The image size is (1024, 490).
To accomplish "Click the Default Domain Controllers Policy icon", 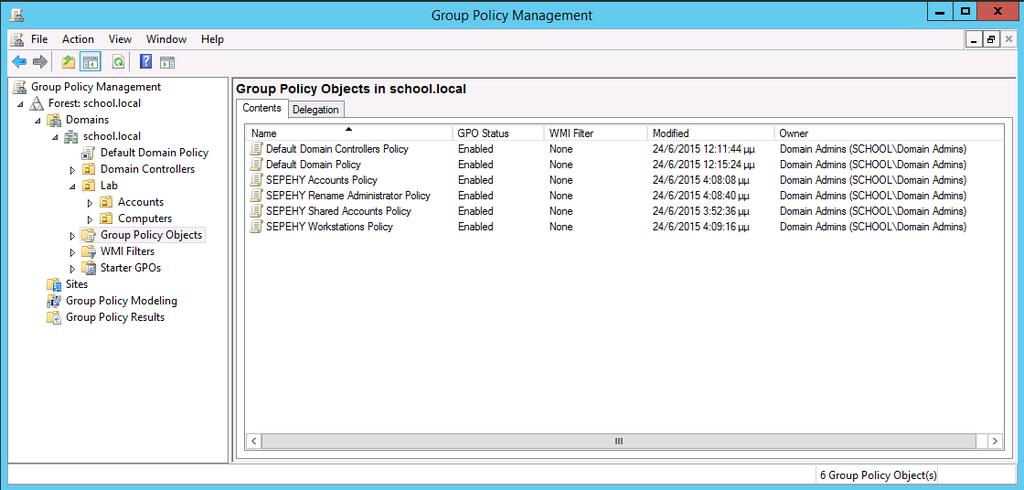I will [256, 149].
